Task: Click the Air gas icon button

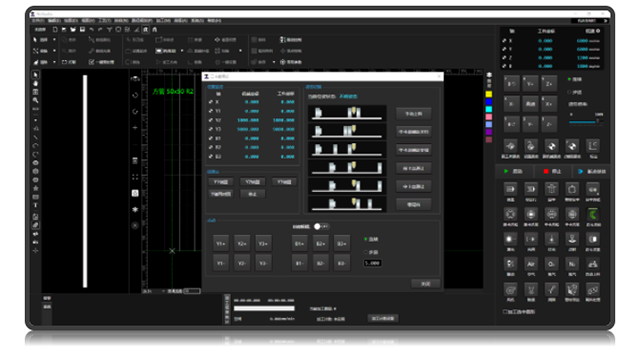Action: click(531, 264)
